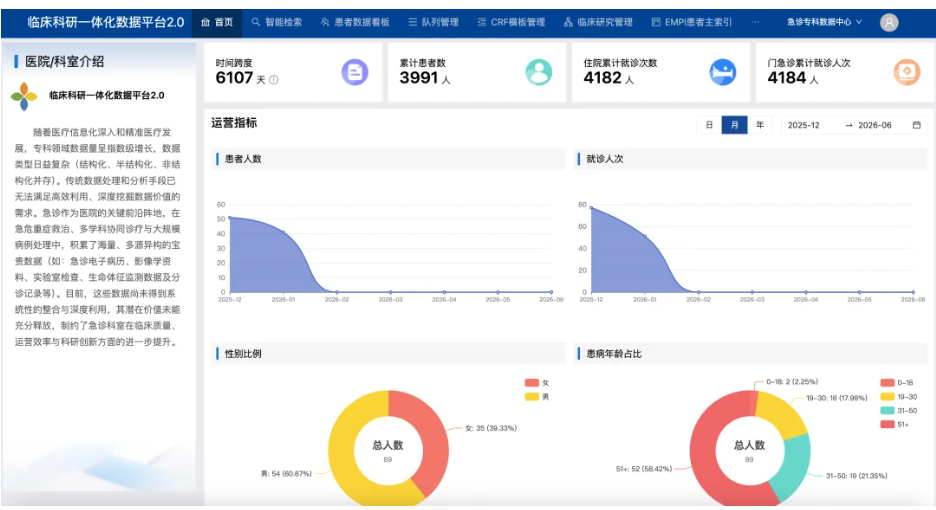Screen dimensions: 936x510
Task: Click the start date field 2025-12
Action: [x=803, y=125]
